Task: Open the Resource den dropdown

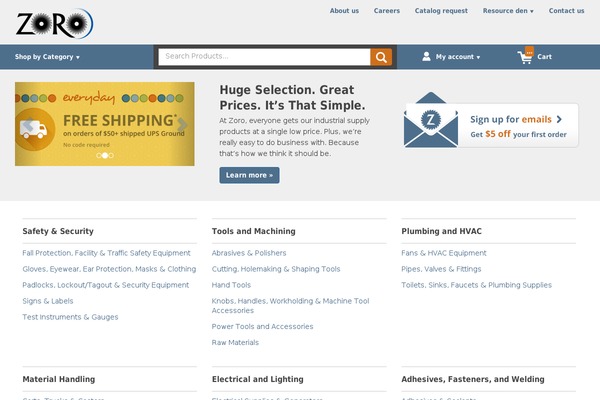Action: point(508,11)
